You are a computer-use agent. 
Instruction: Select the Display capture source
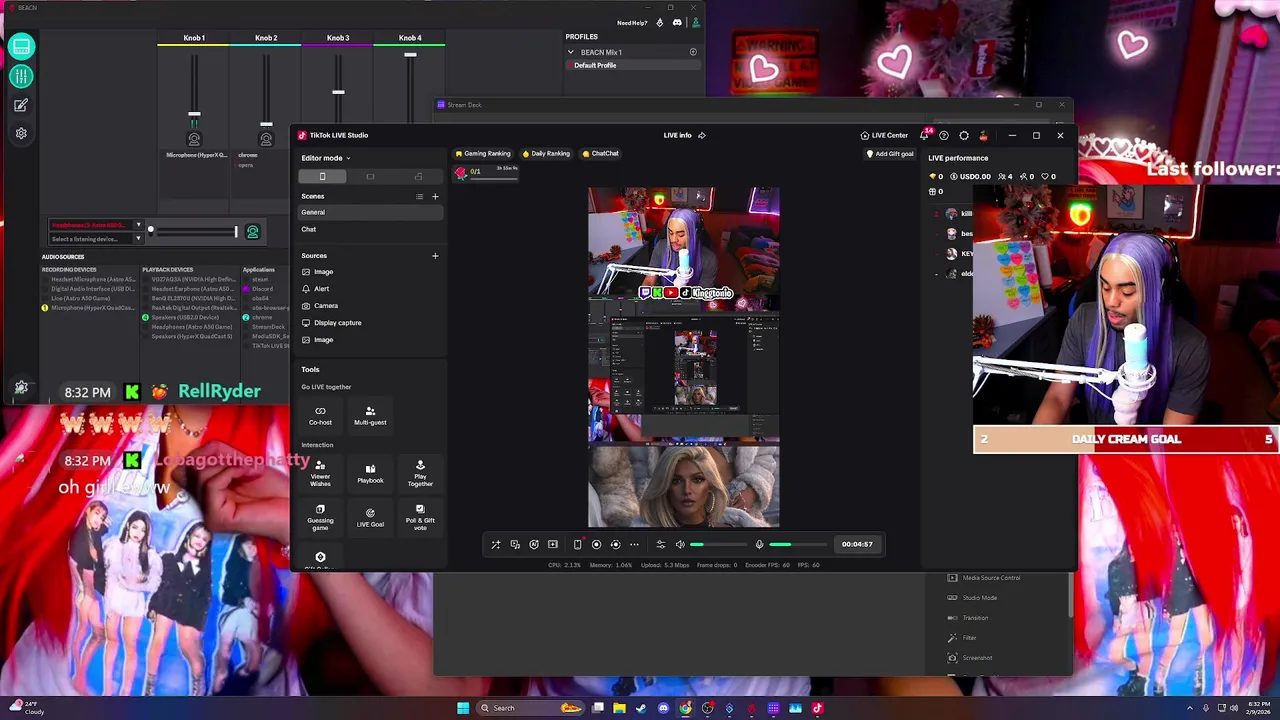click(370, 322)
